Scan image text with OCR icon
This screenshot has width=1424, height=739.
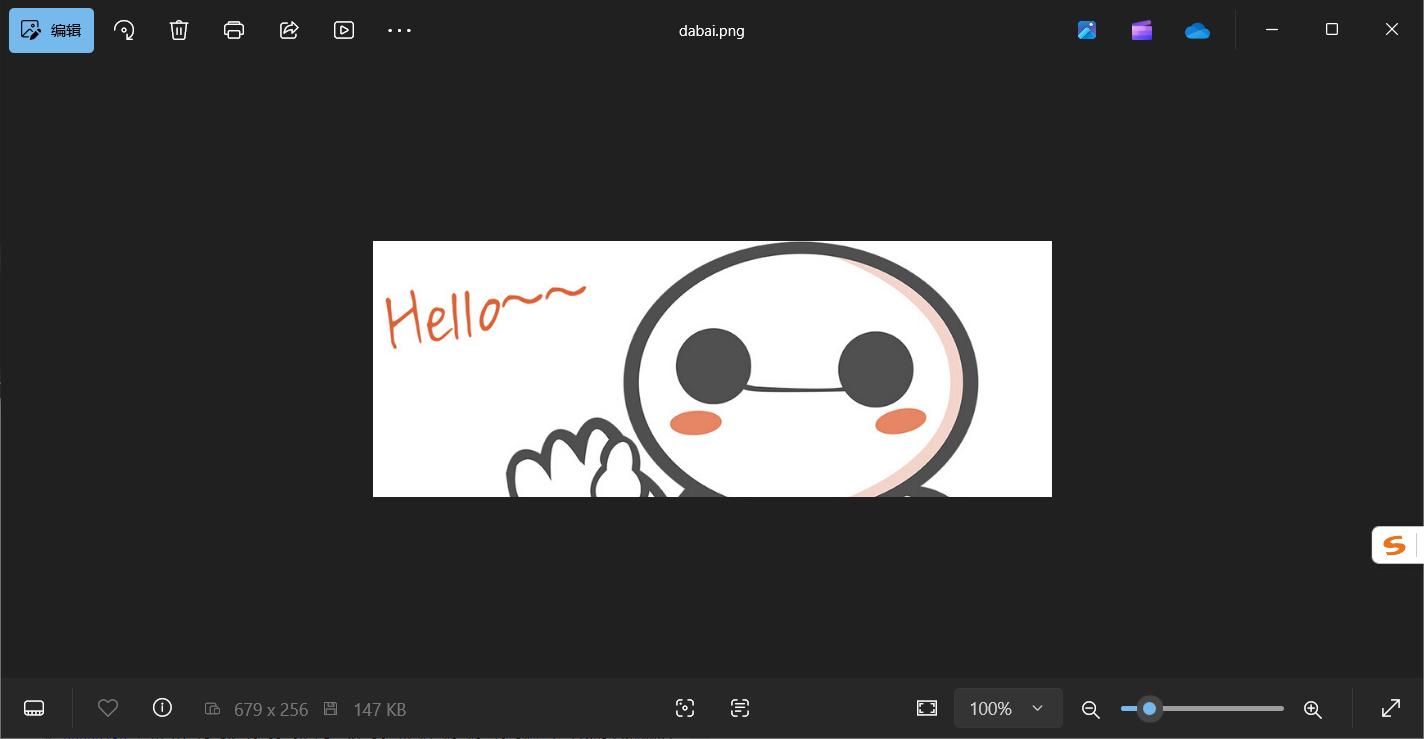(740, 708)
